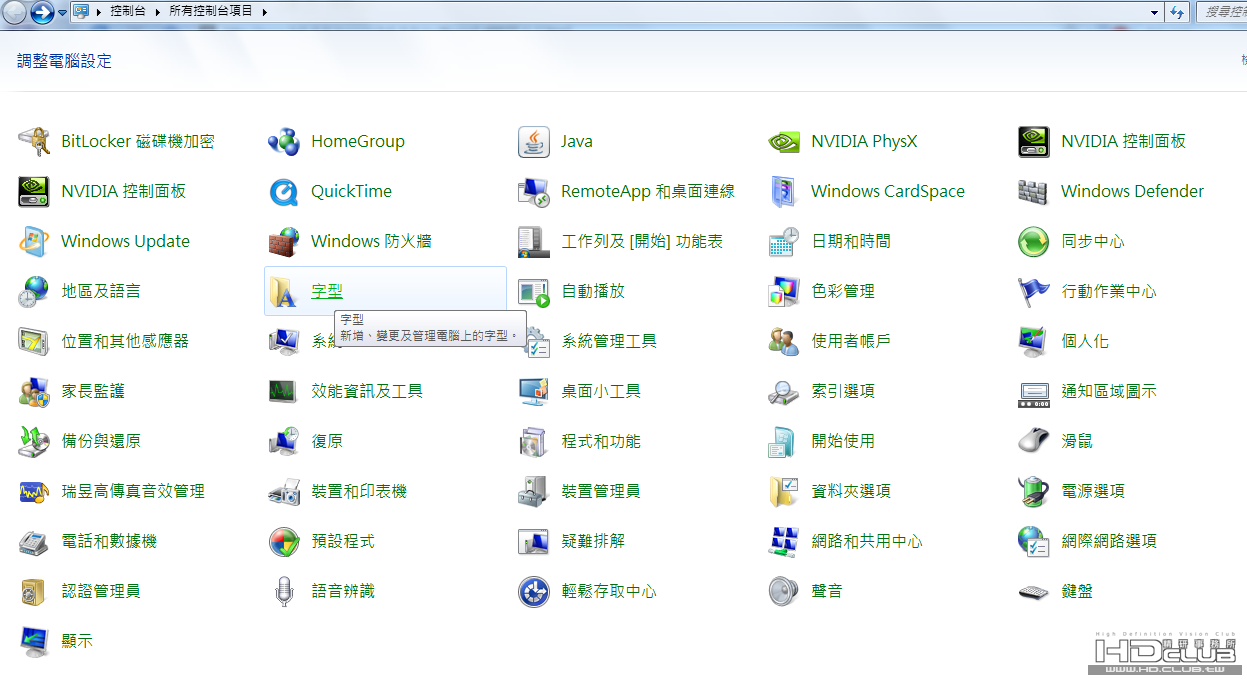Image resolution: width=1247 pixels, height=680 pixels.
Task: Open the recent pages dropdown arrow
Action: tap(62, 13)
